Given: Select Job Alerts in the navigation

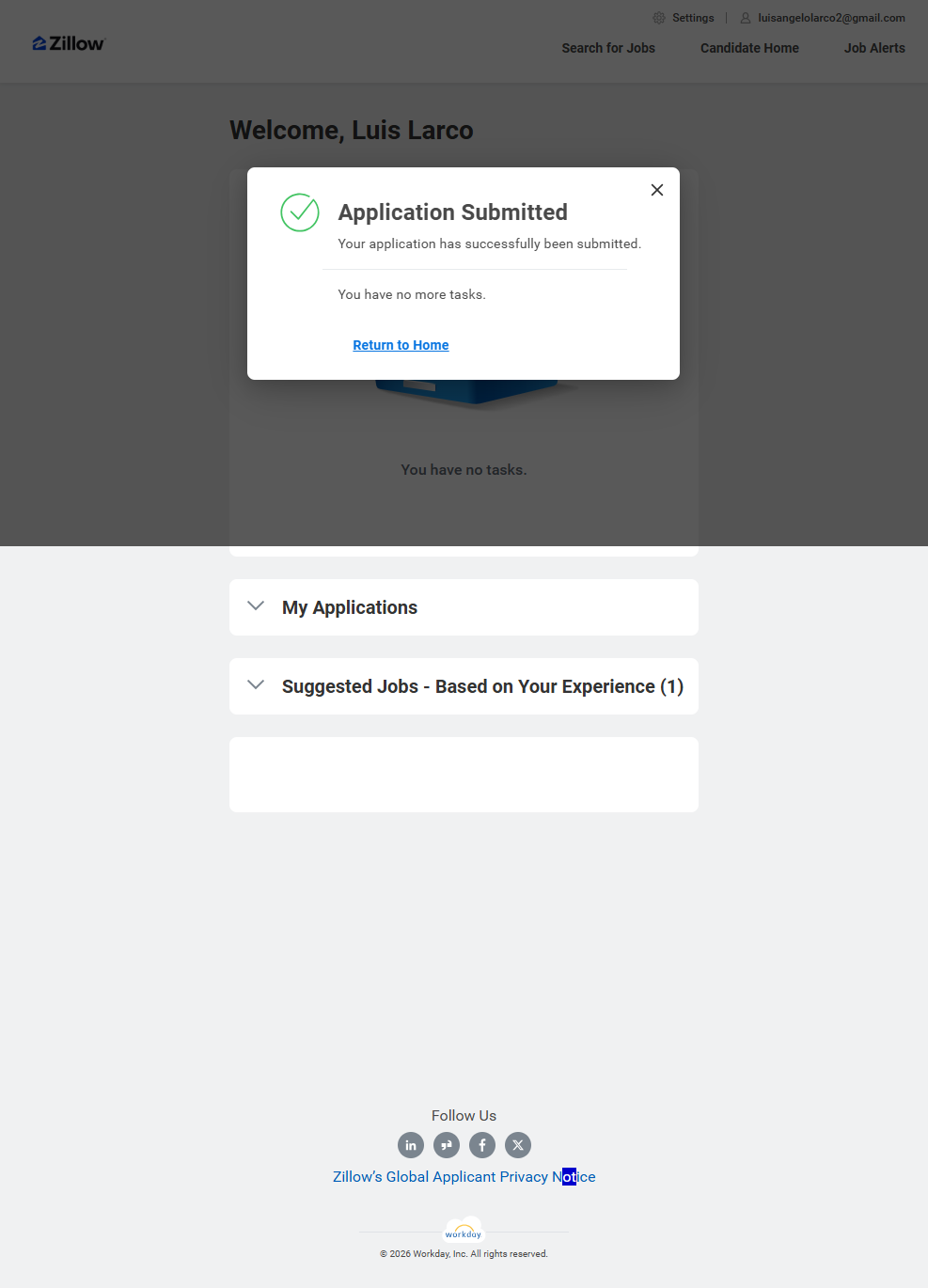Looking at the screenshot, I should (x=874, y=48).
